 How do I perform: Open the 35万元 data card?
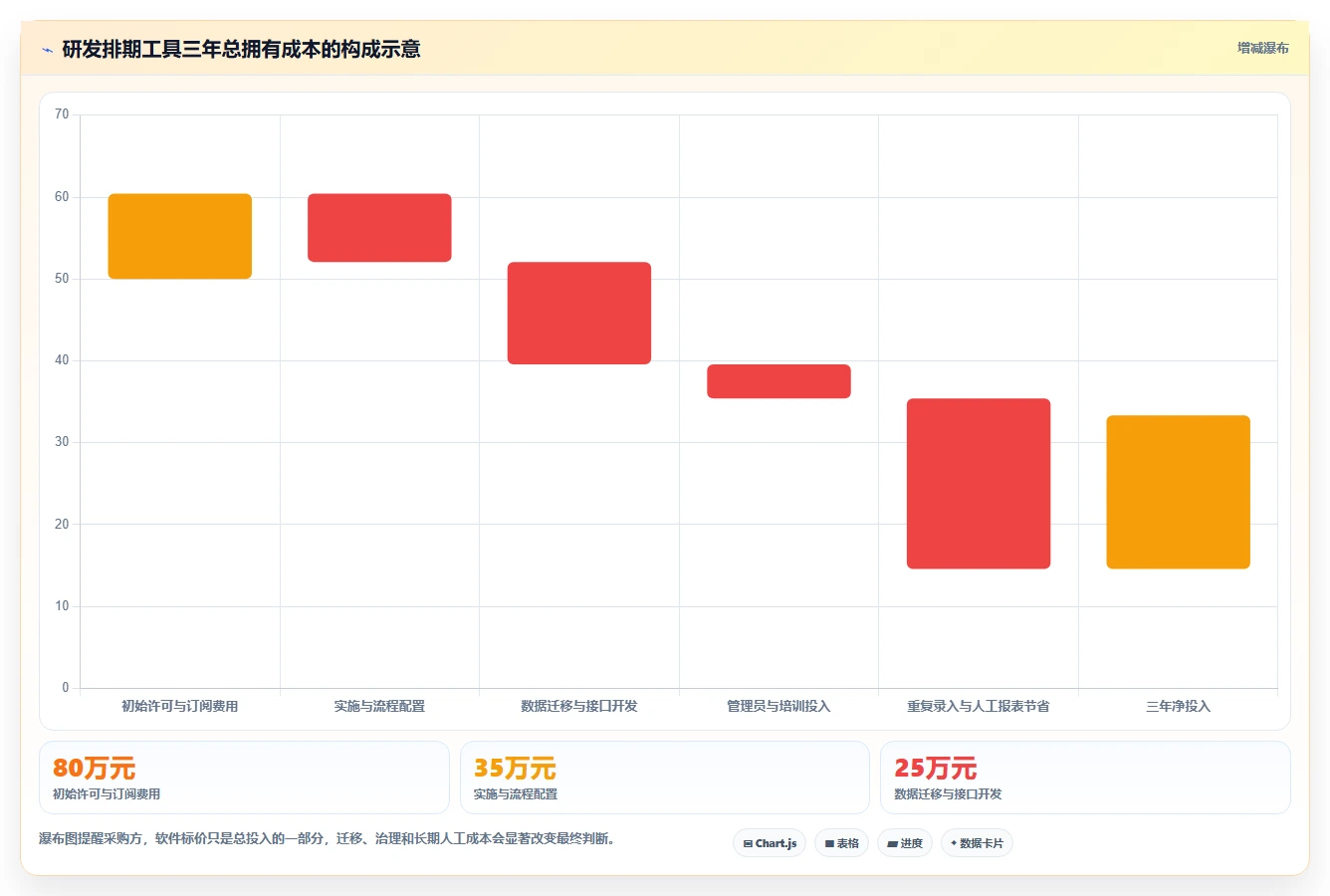tap(665, 778)
